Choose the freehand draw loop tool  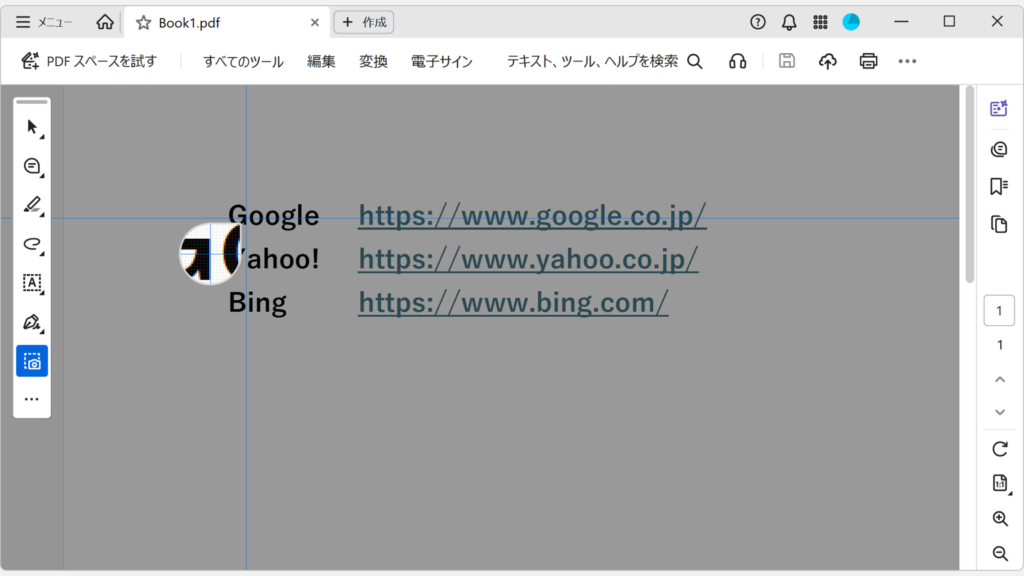[32, 244]
